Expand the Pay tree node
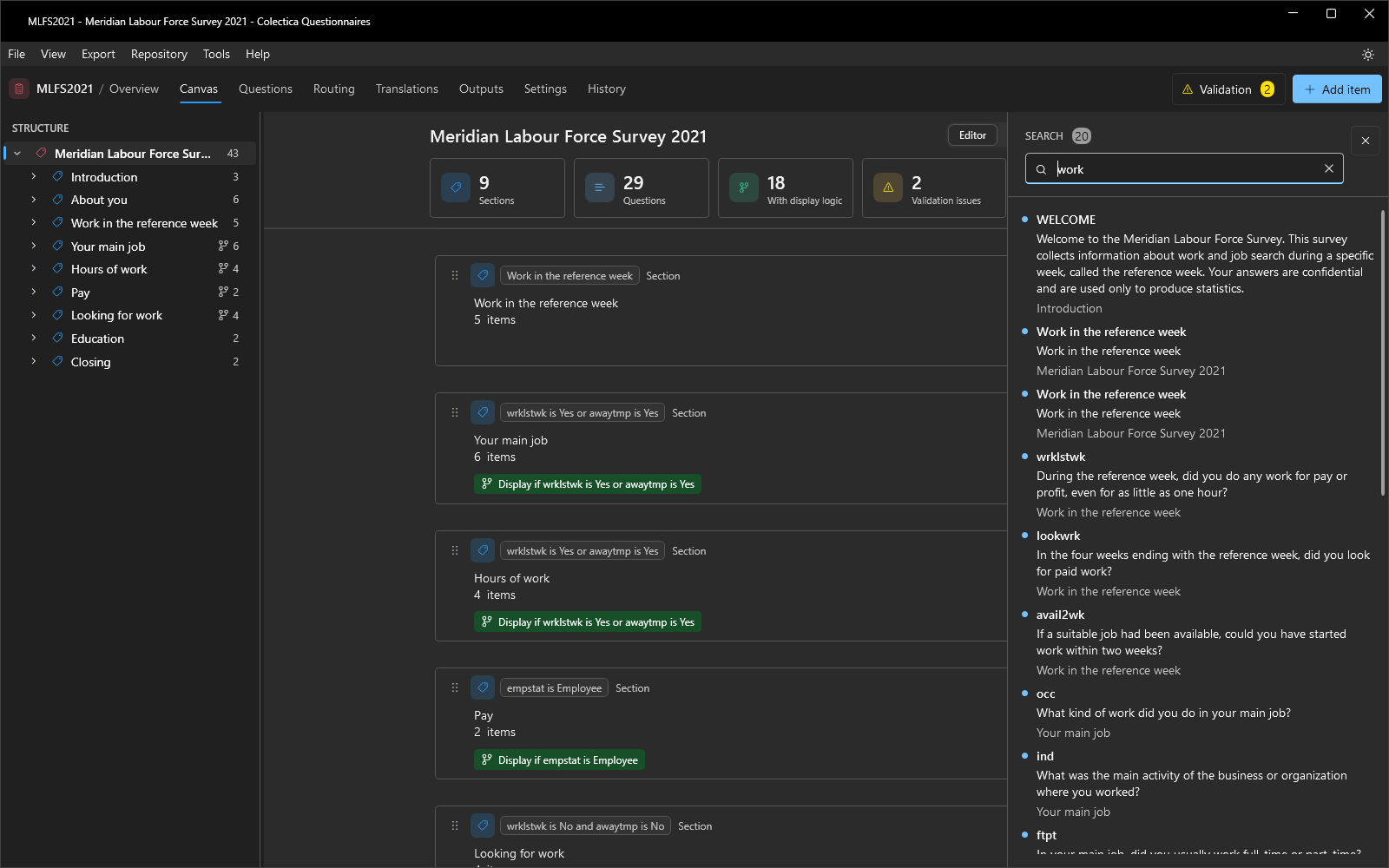Viewport: 1389px width, 868px height. 34,292
